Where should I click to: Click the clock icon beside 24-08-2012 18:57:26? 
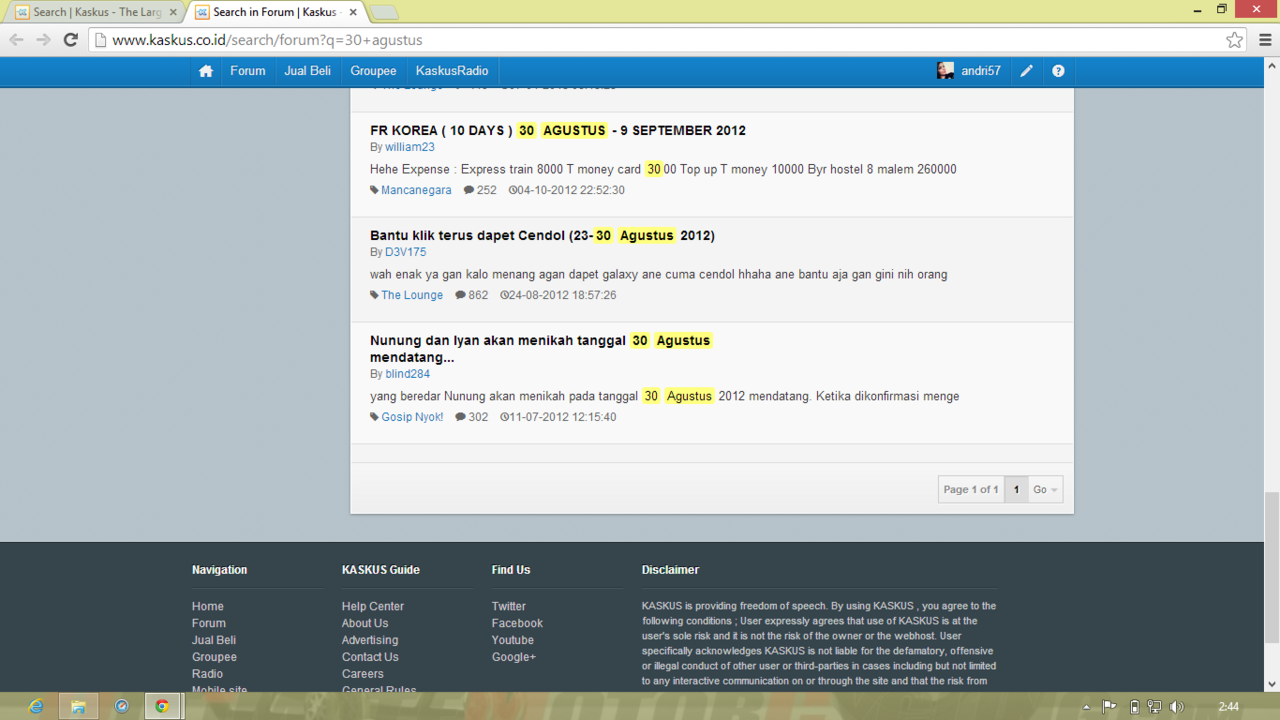point(504,295)
